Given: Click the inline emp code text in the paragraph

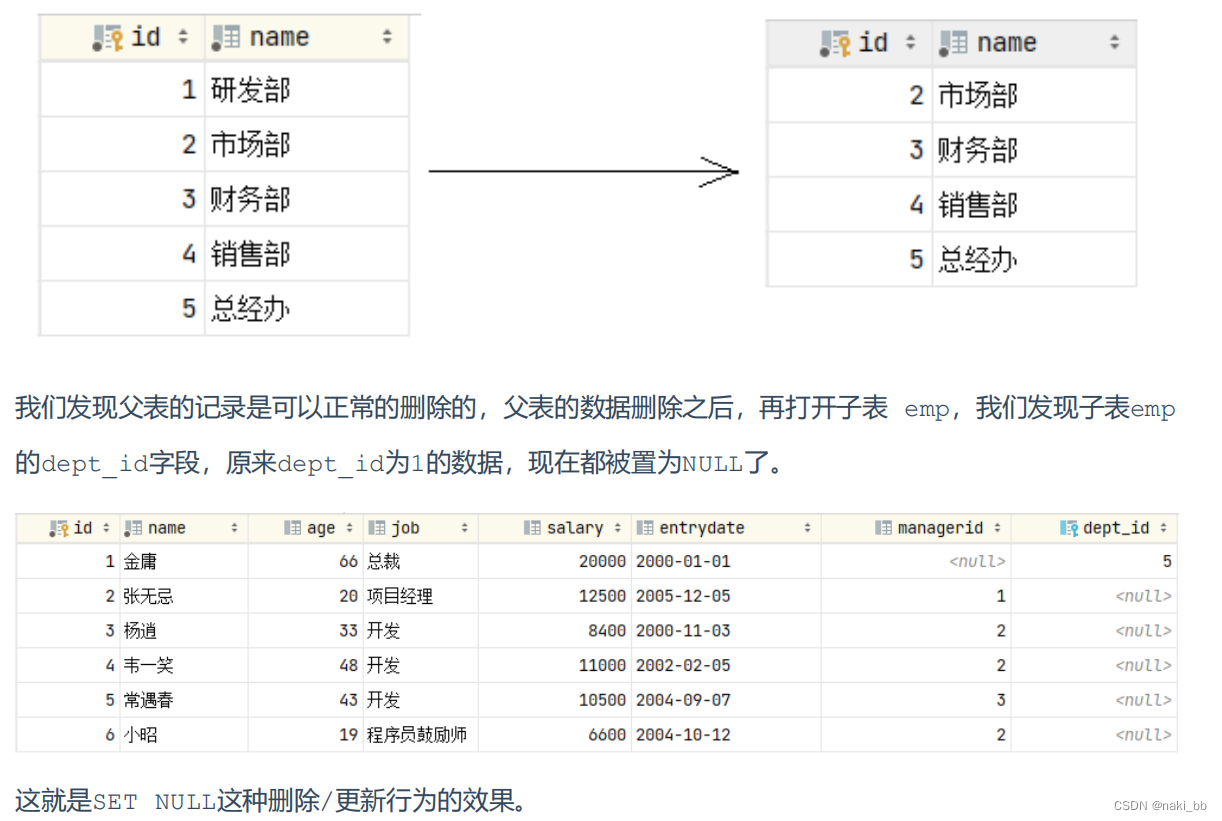Looking at the screenshot, I should pyautogui.click(x=925, y=407).
